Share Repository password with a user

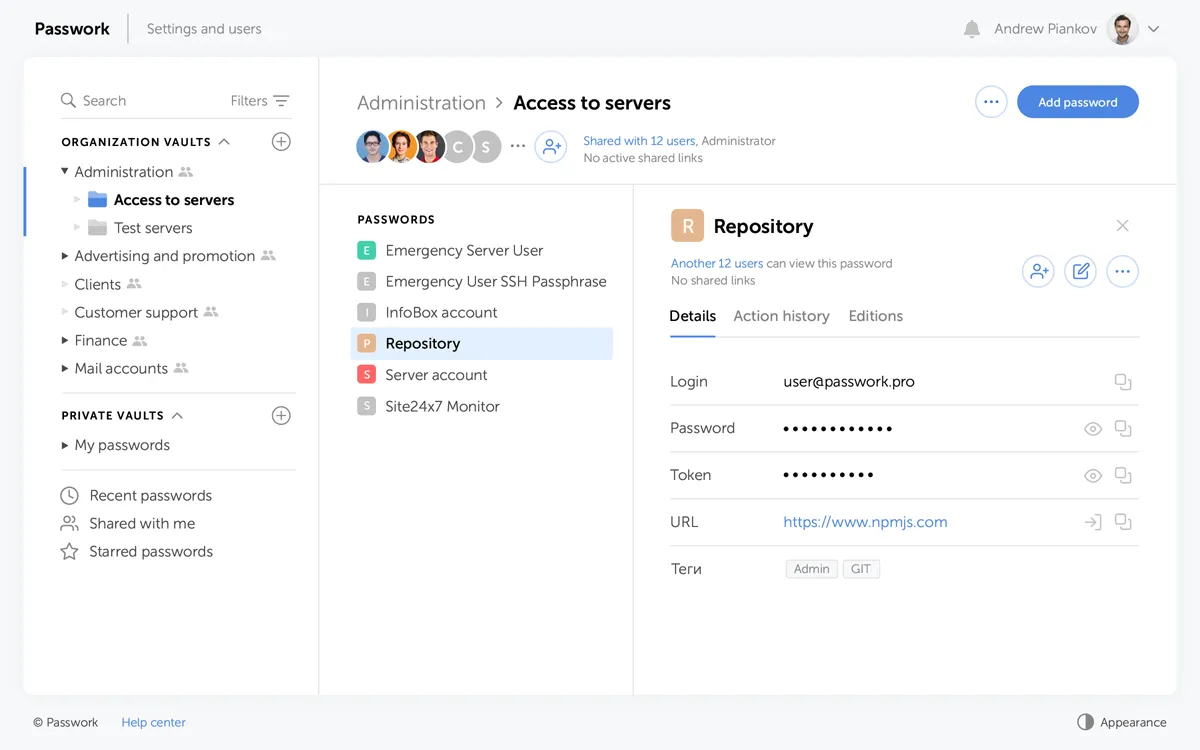tap(1038, 271)
